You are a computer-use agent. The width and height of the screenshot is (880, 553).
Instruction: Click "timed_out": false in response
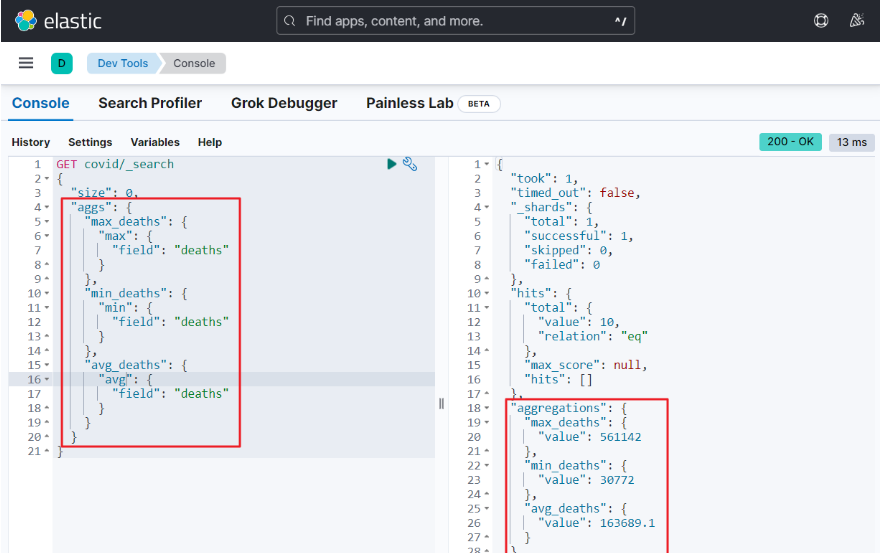[x=575, y=193]
